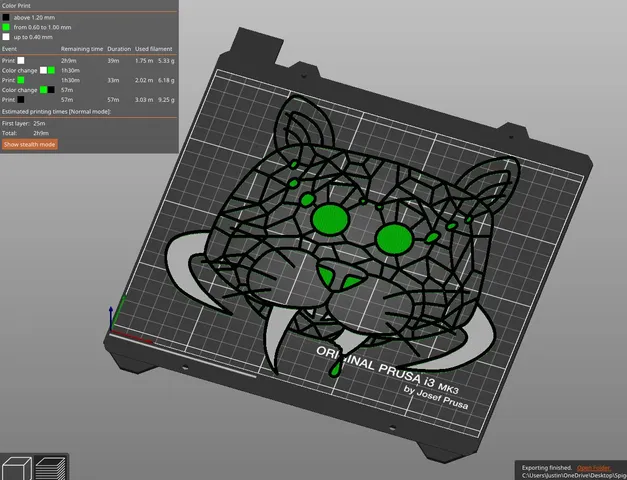
Task: Click the '25m' first layer time
Action: coord(39,123)
